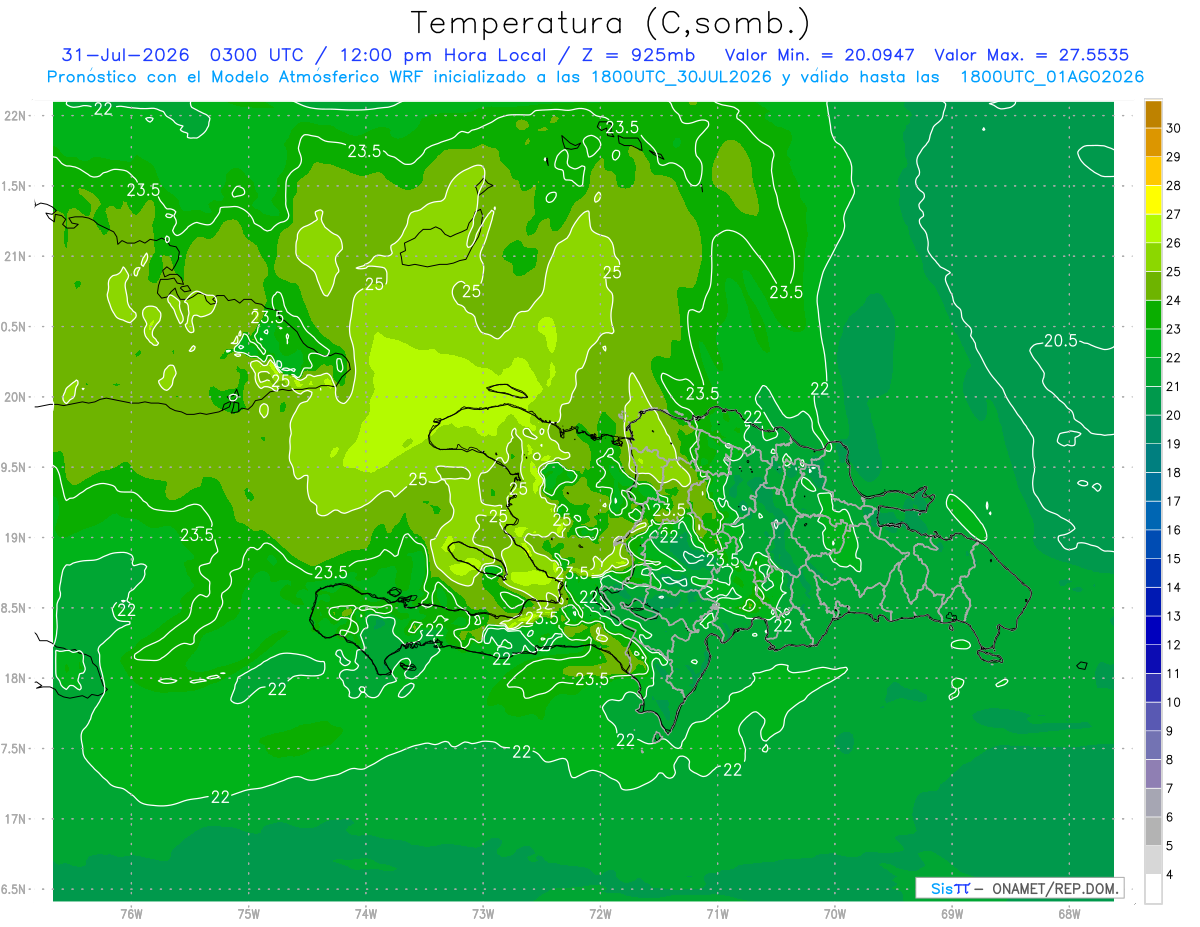Click the "1800UTC_01AGO2026" valid-until time
1200x927 pixels.
[1052, 77]
